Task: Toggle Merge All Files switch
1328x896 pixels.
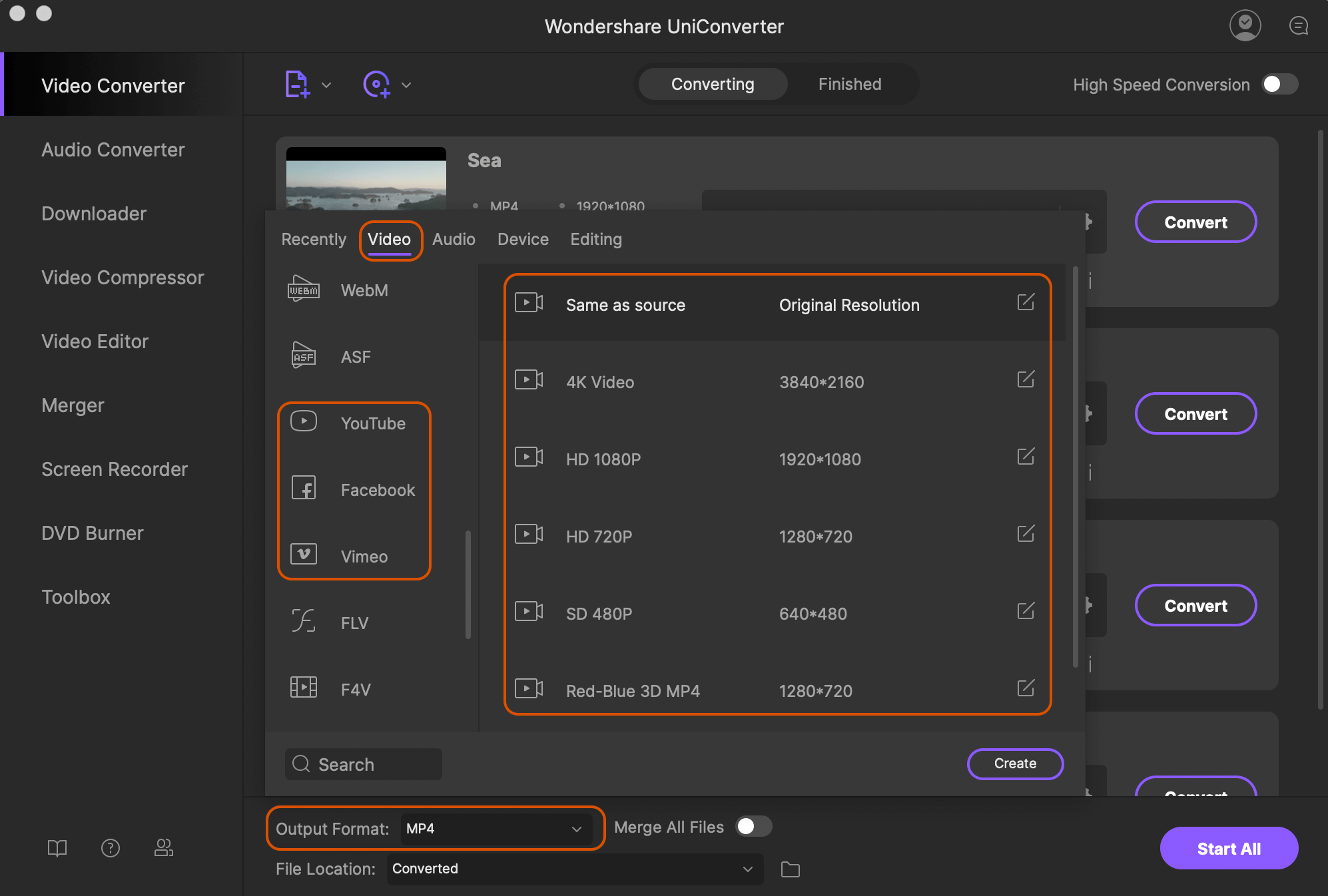Action: [x=756, y=827]
